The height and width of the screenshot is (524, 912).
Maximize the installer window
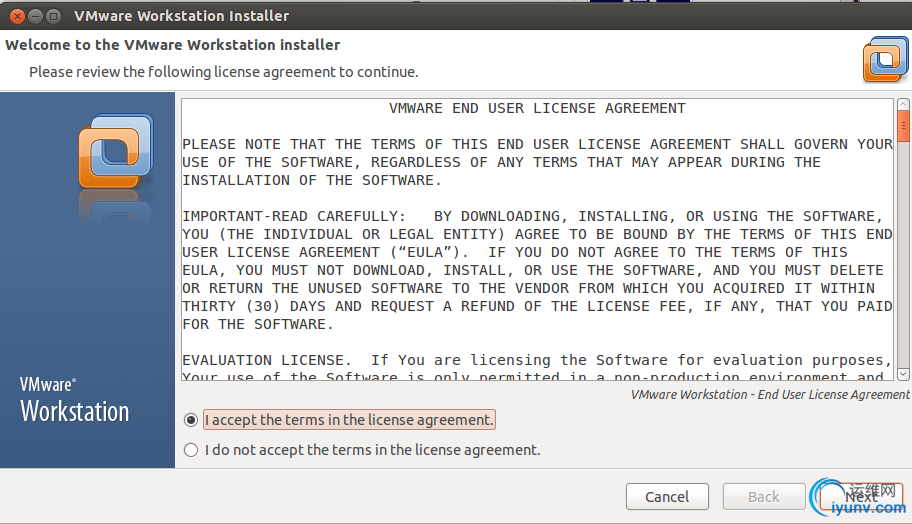[54, 16]
